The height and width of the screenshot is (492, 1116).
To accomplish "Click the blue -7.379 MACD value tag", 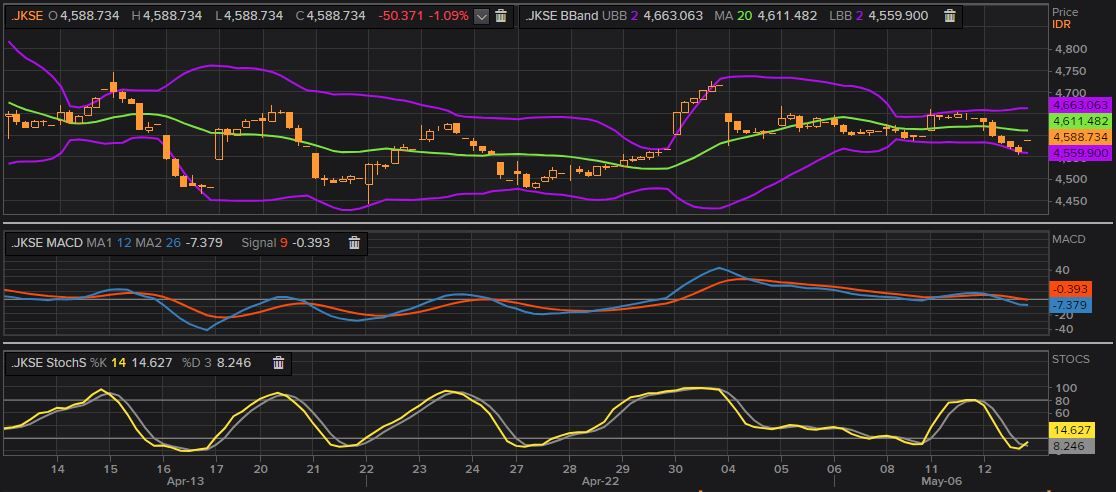I will coord(1070,305).
